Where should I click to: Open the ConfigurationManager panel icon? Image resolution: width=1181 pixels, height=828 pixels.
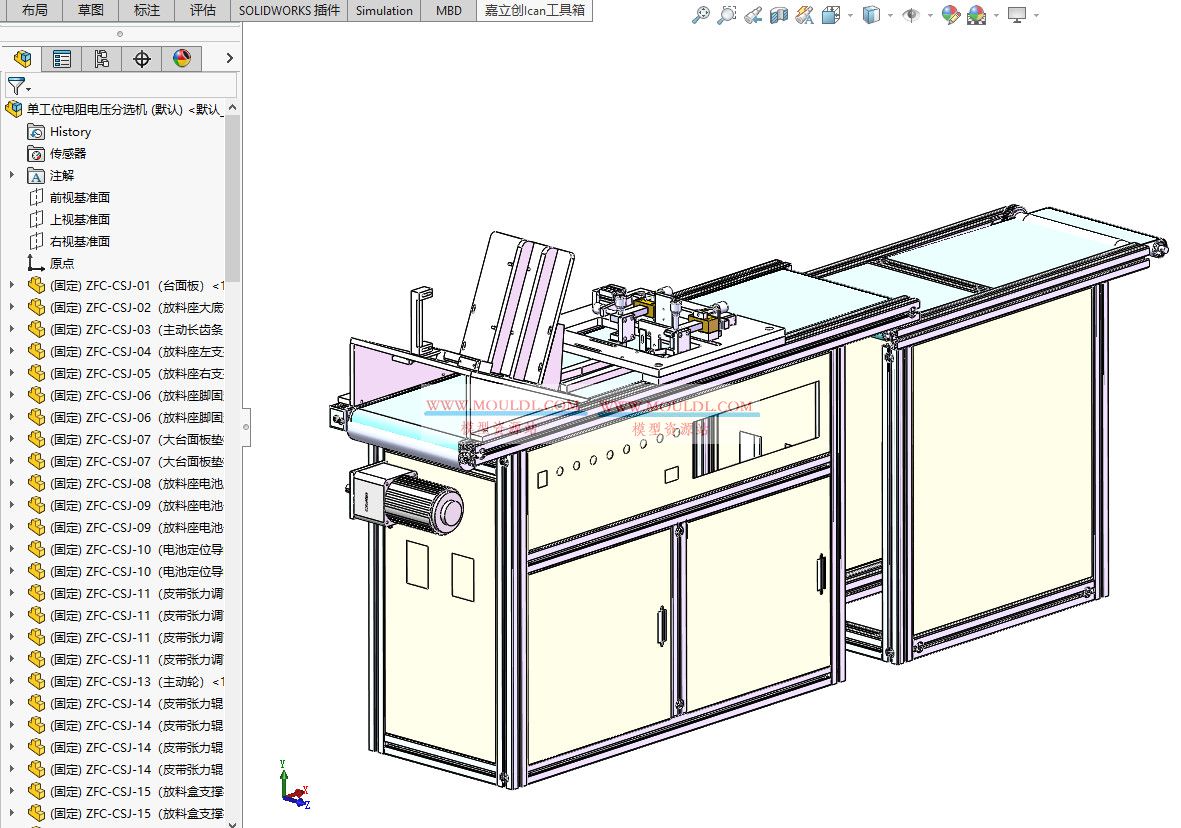coord(100,58)
